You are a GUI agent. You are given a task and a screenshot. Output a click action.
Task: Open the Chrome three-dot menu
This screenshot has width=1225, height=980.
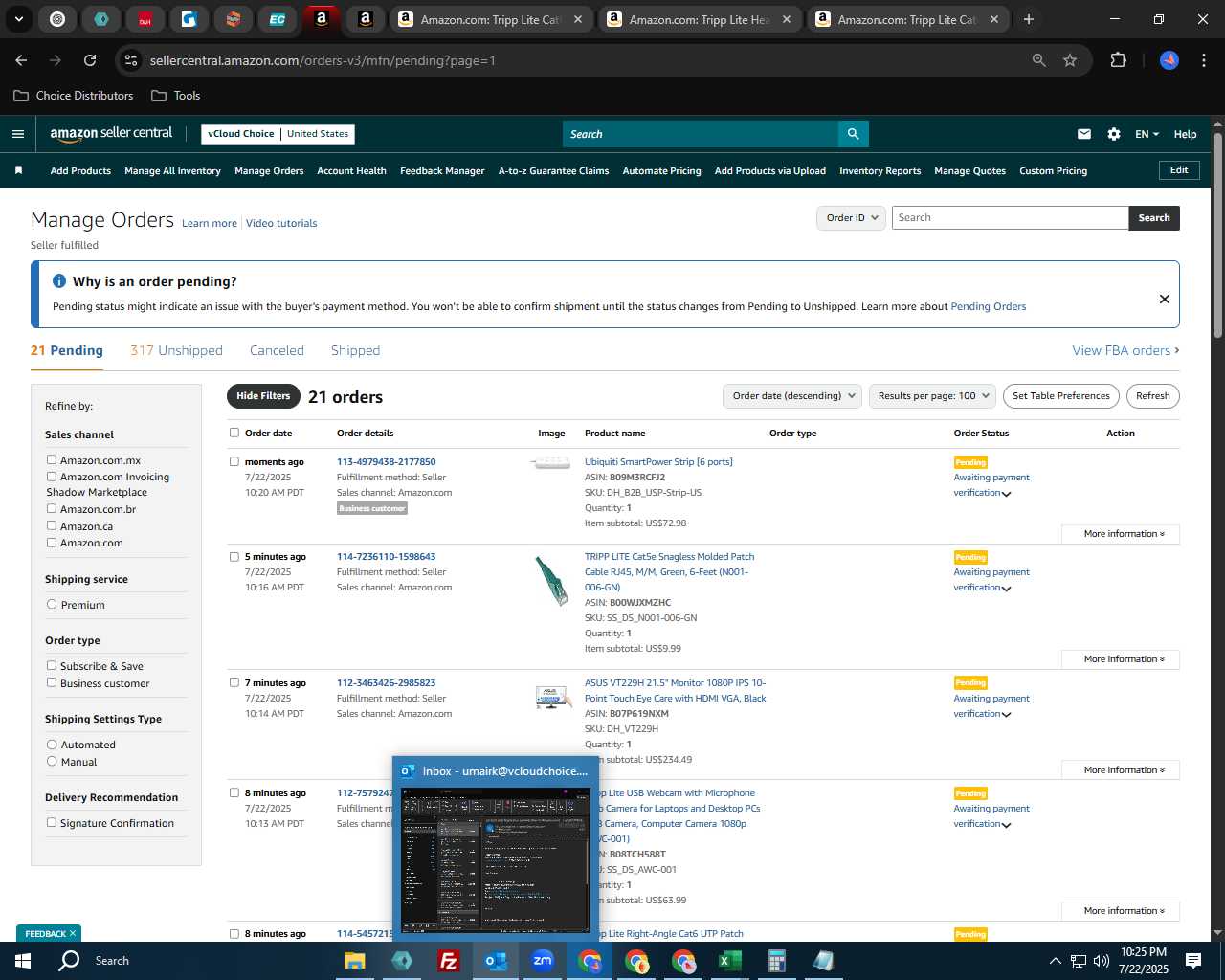1202,60
